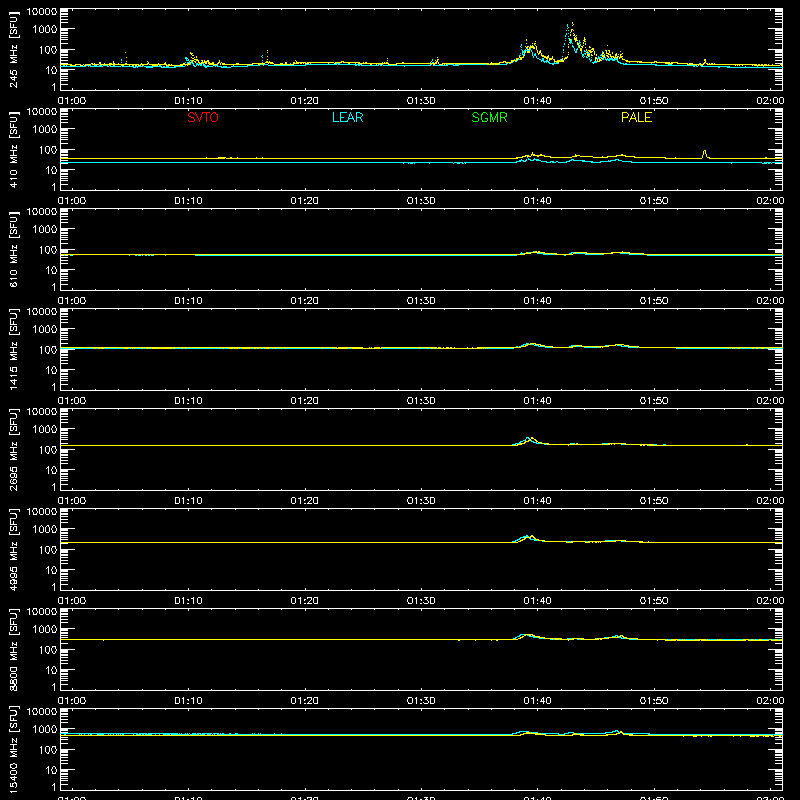The height and width of the screenshot is (800, 800).
Task: Click the cyan LEAR station label
Action: click(x=347, y=117)
